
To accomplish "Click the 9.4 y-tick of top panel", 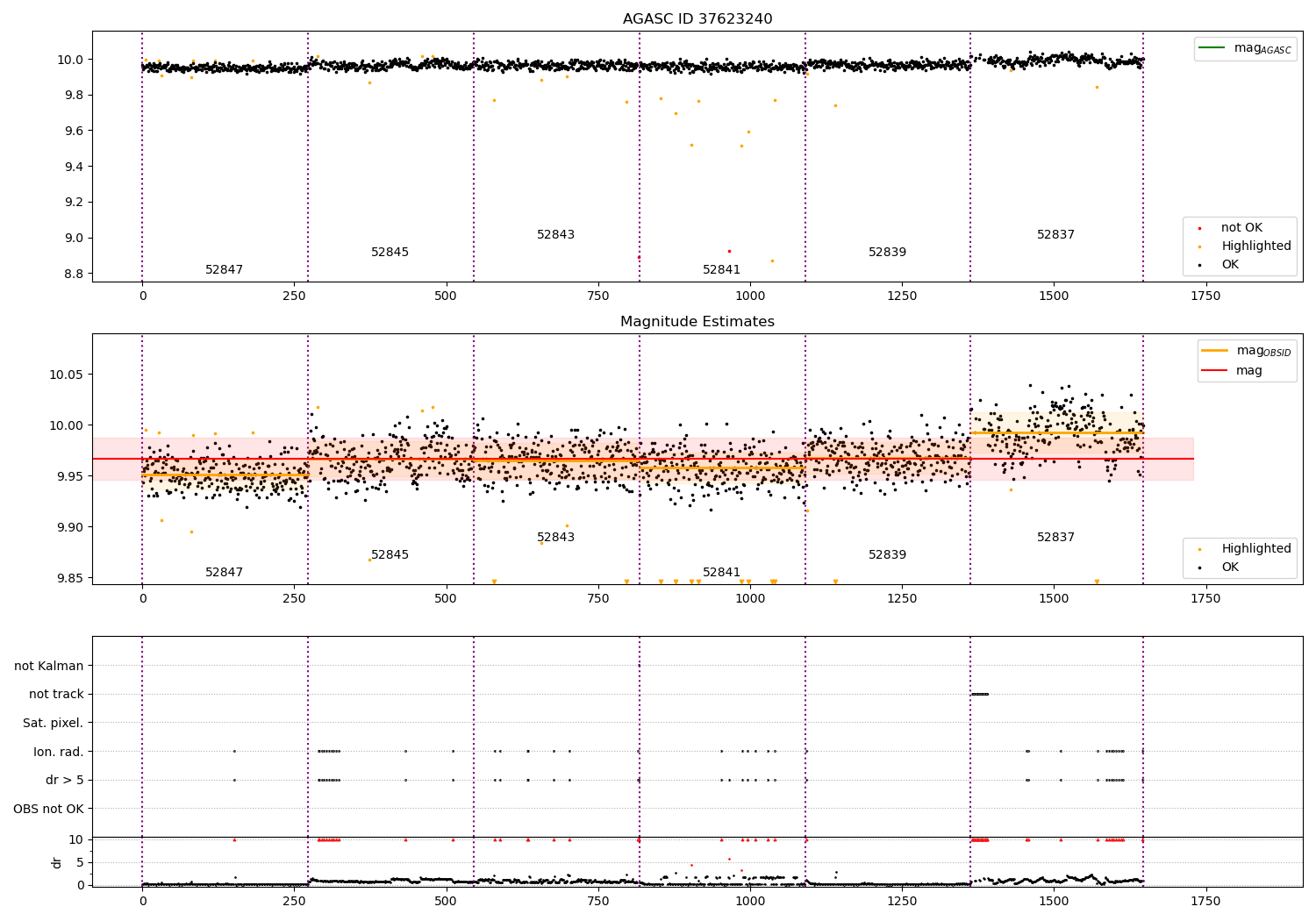I will click(75, 167).
